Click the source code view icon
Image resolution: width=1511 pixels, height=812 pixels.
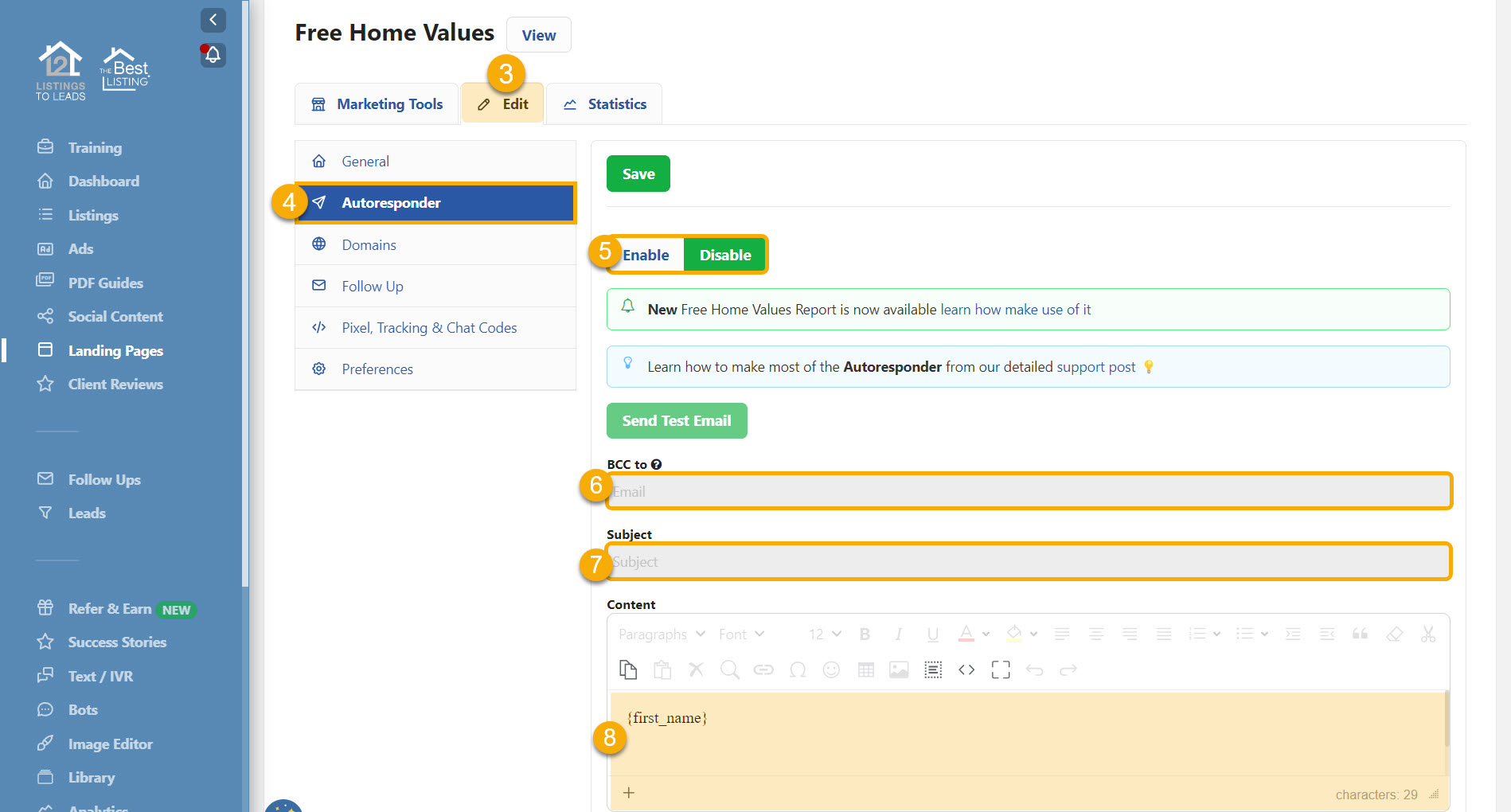point(966,670)
